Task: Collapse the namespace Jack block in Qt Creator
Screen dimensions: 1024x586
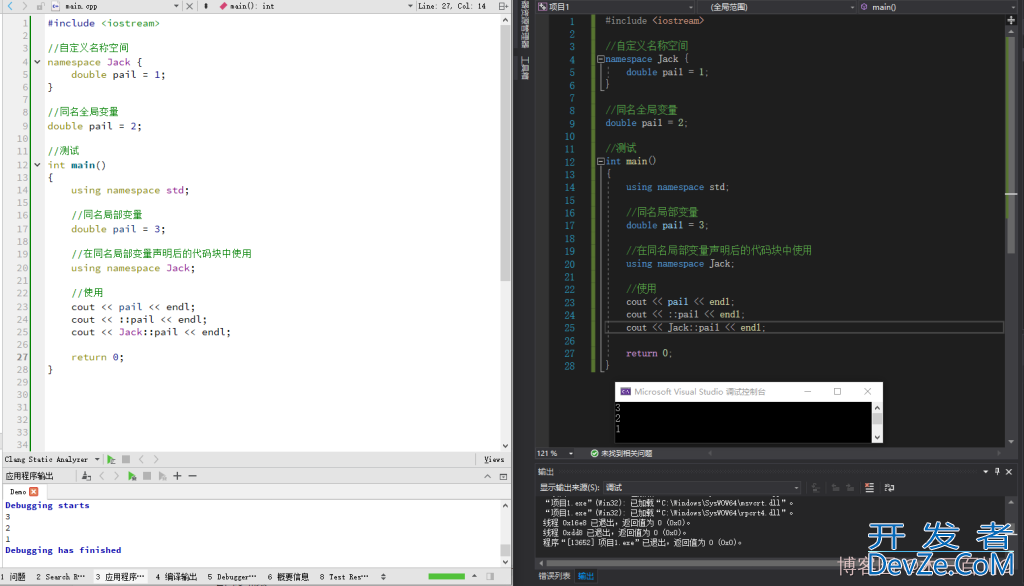Action: click(37, 62)
